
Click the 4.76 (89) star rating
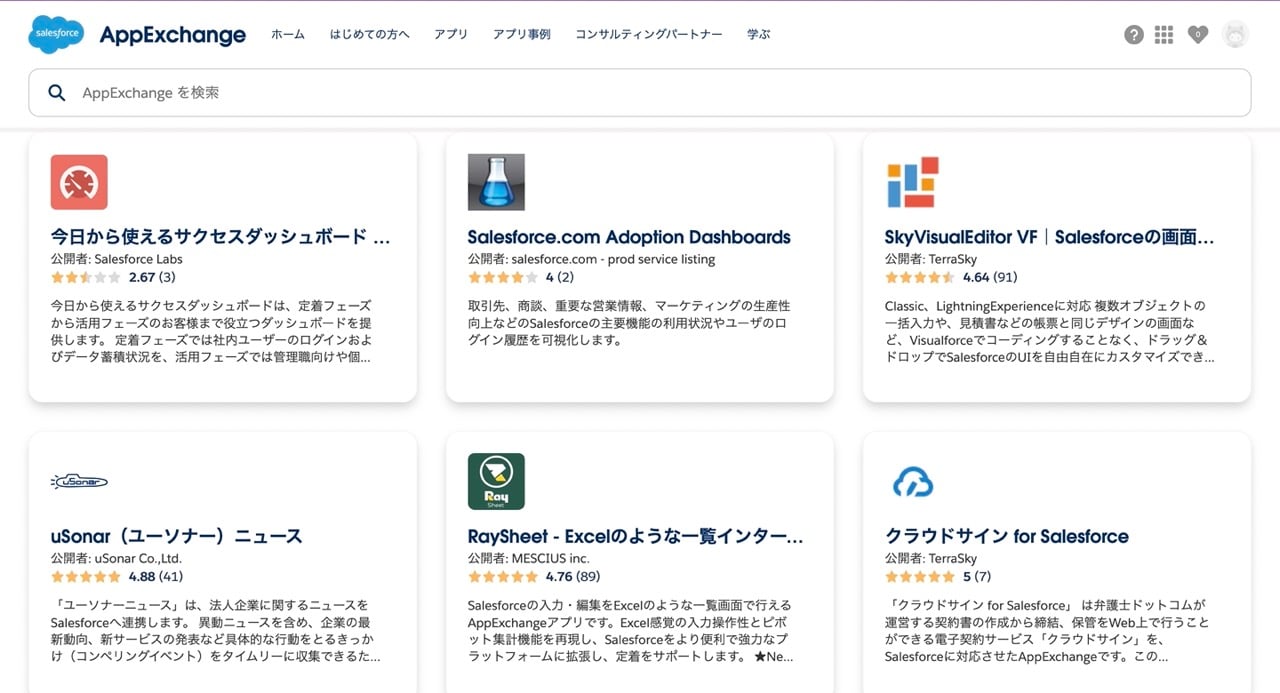pos(534,576)
